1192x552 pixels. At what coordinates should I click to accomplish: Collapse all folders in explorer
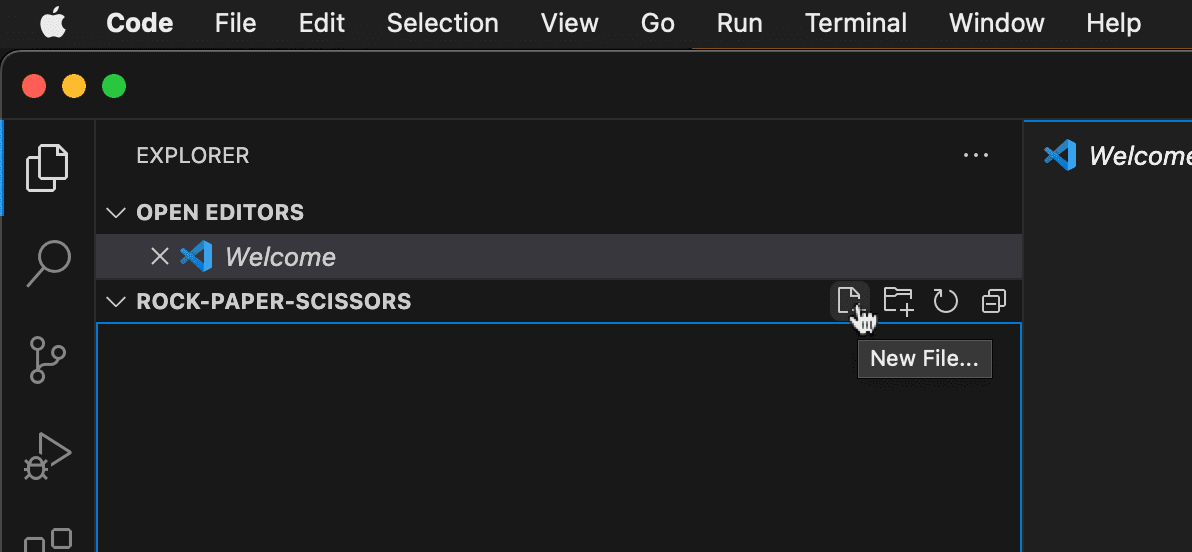point(994,301)
